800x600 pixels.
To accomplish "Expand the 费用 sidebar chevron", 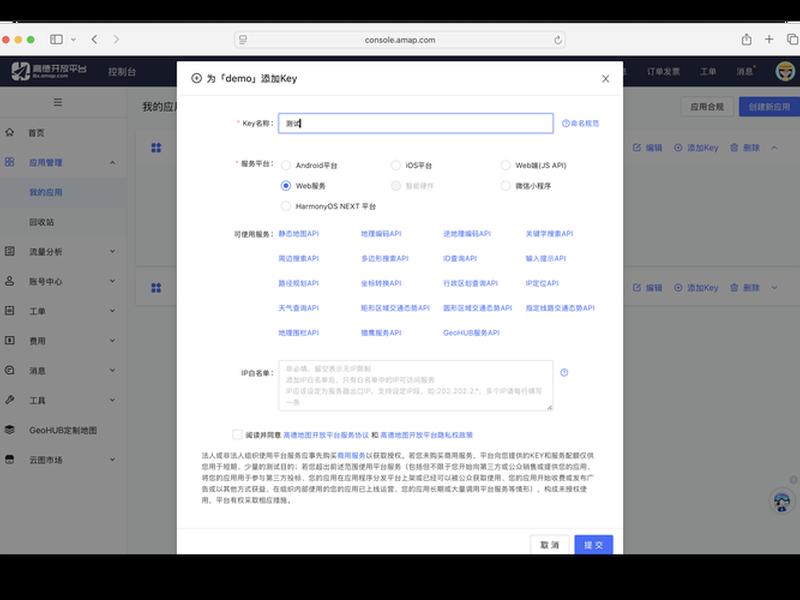I will point(112,340).
